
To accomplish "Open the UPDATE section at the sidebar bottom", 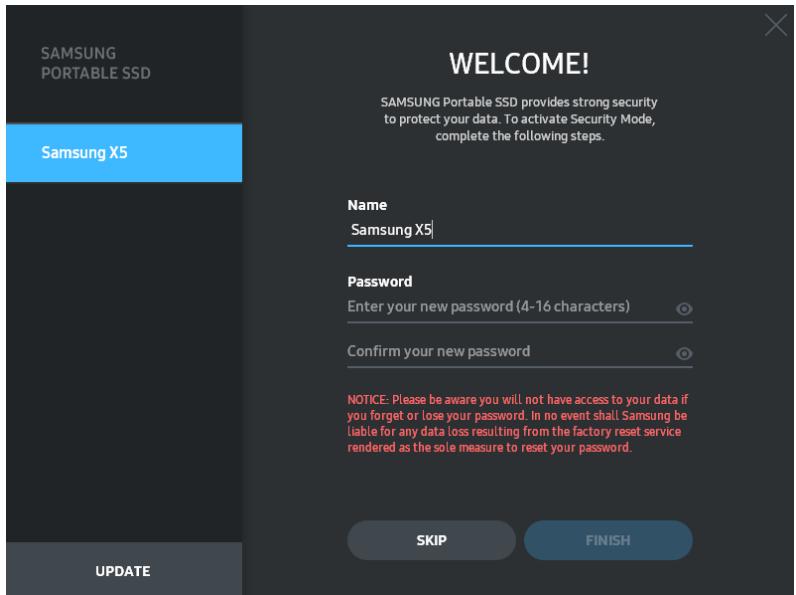I will [x=124, y=570].
